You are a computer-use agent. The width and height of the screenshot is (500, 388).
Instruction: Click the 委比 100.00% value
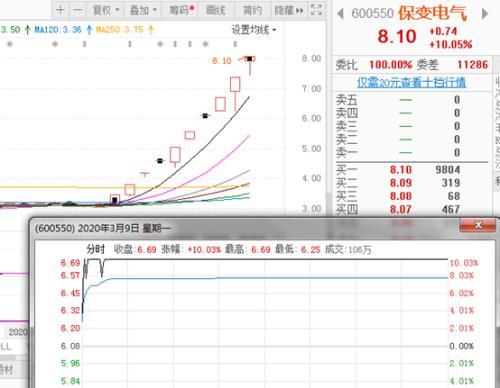[x=391, y=64]
